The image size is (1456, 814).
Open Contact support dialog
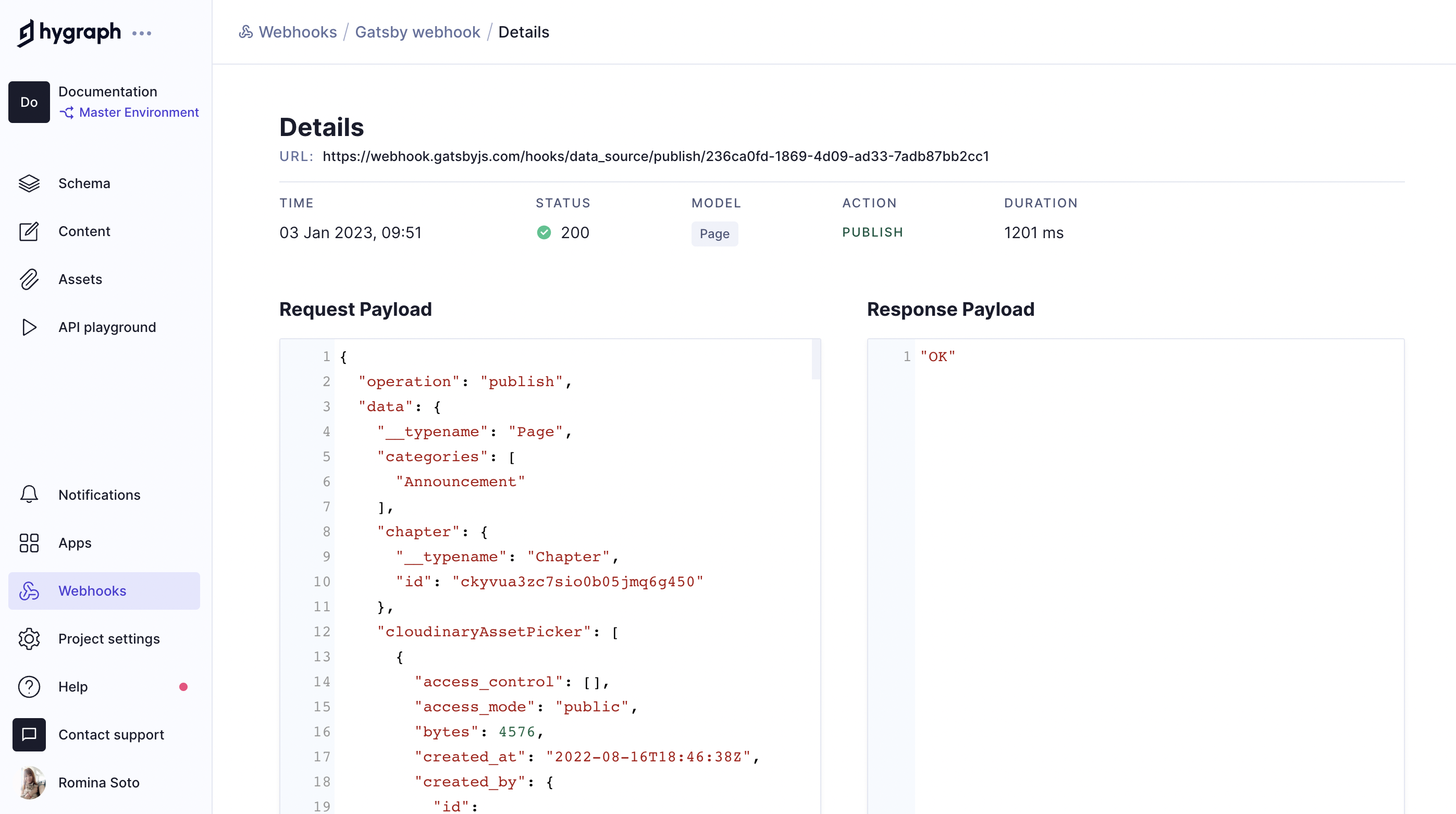point(111,734)
